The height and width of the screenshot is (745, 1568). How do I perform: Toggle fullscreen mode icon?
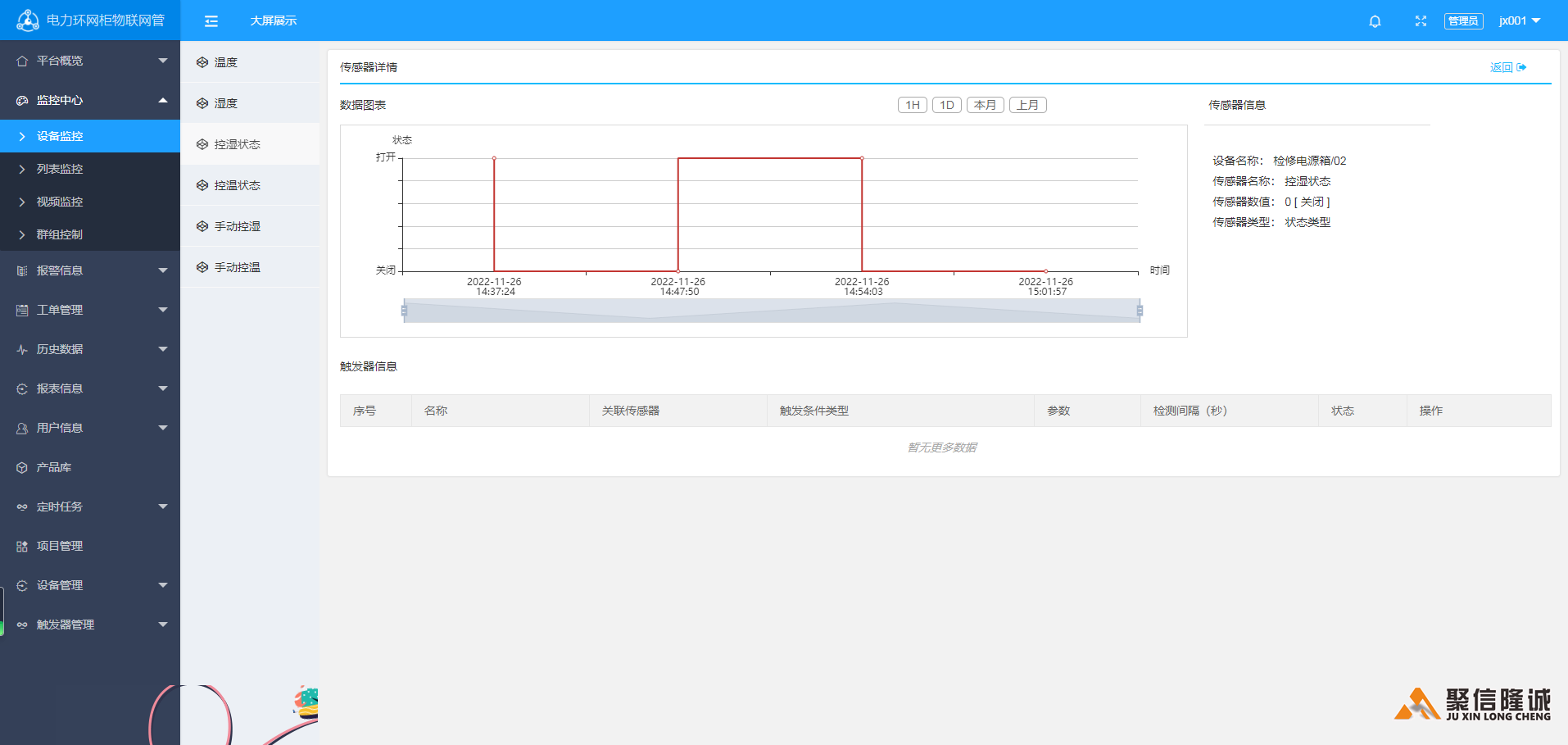click(1421, 21)
